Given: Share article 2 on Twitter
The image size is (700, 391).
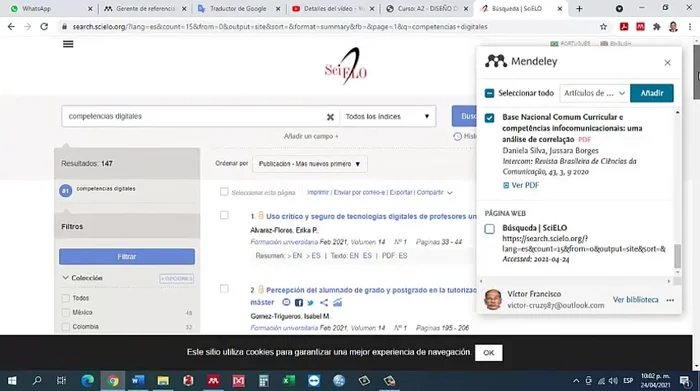Looking at the screenshot, I should click(311, 303).
